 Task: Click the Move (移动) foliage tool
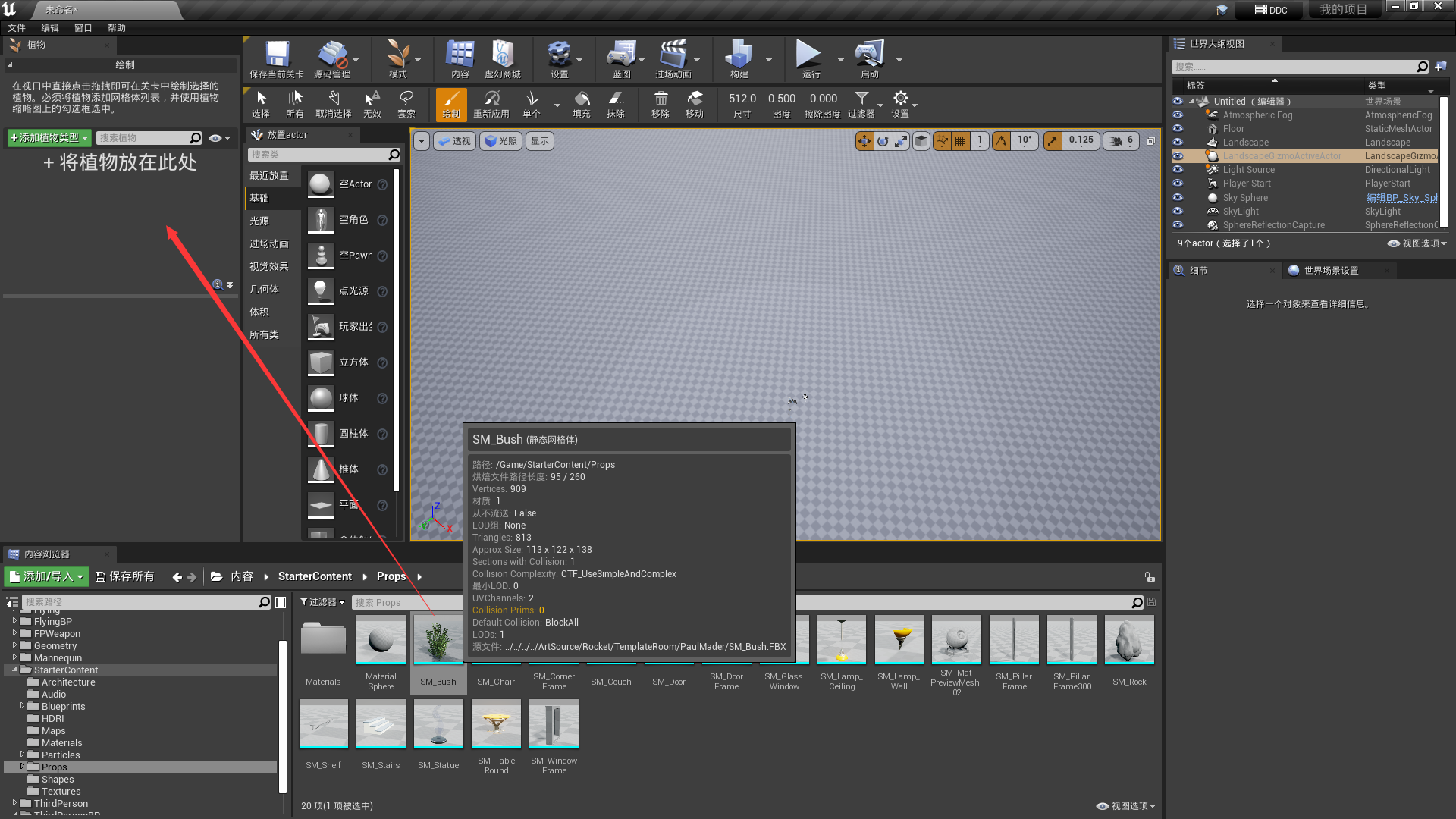(x=695, y=104)
